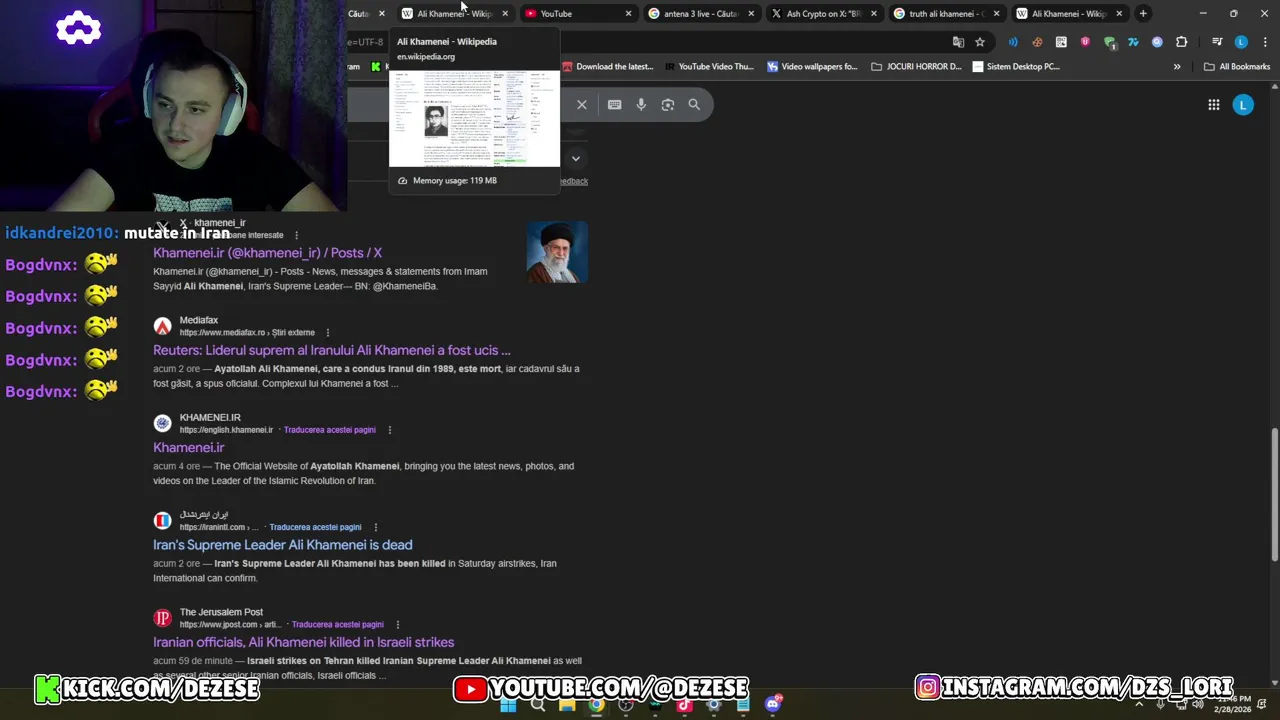Click the Khamenei portrait thumbnail in results
Viewport: 1280px width, 720px height.
pyautogui.click(x=557, y=252)
